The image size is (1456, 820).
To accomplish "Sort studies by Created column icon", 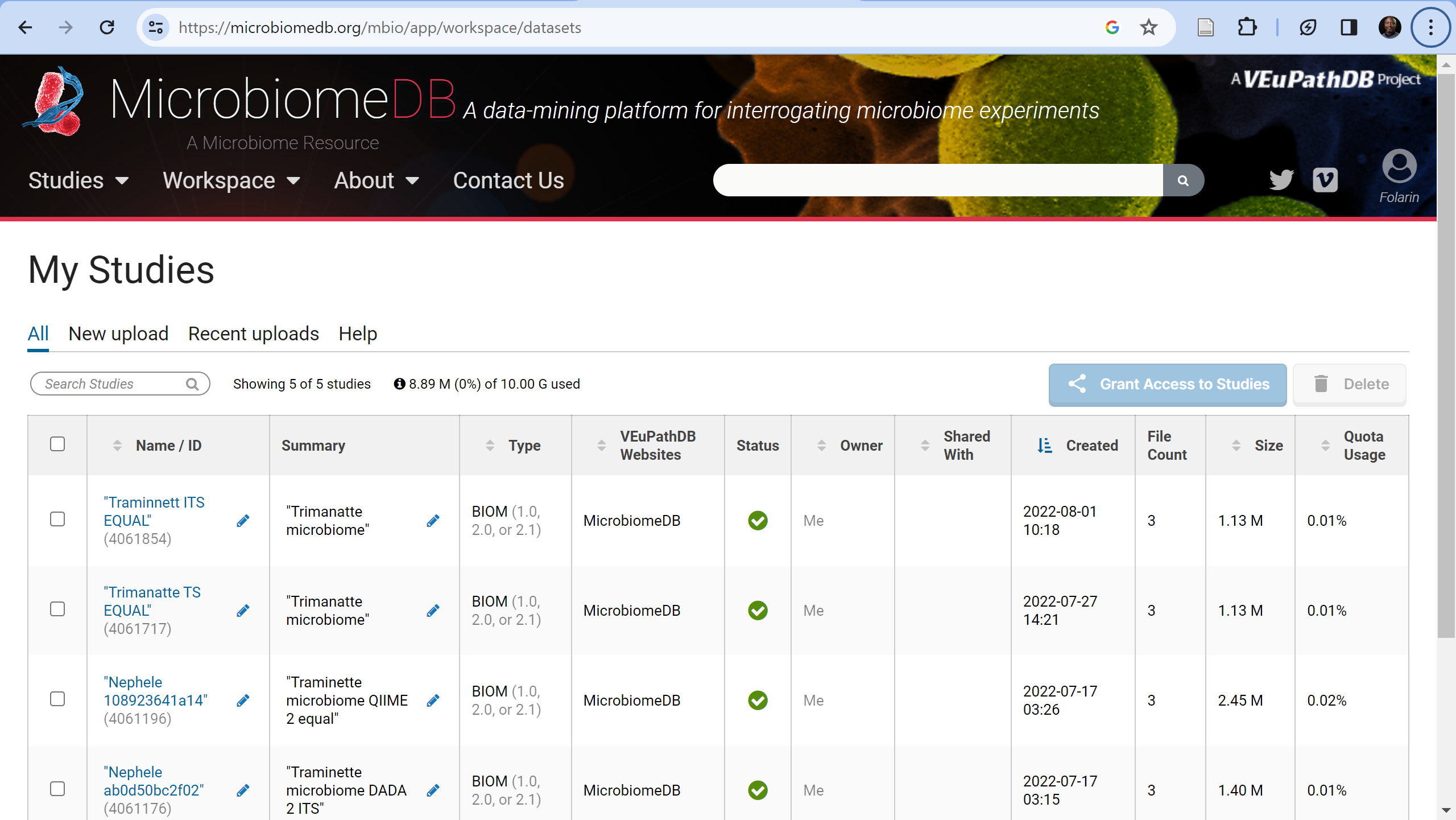I will coord(1044,446).
